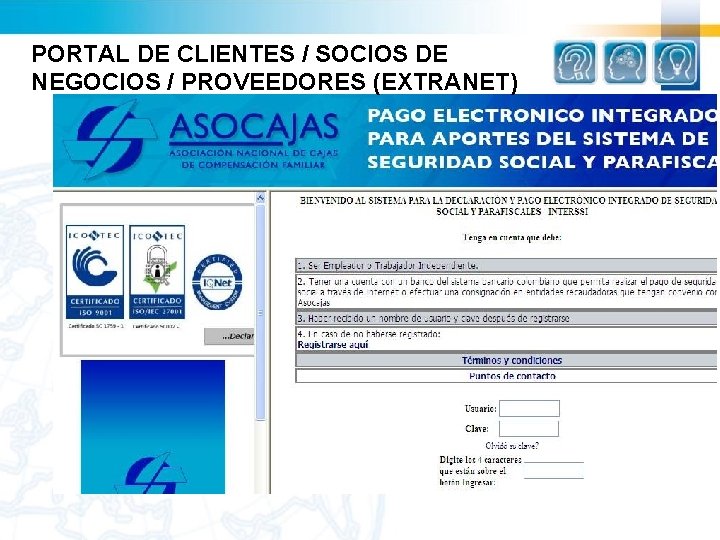720x540 pixels.
Task: Focus the Usuario input field
Action: tap(529, 408)
